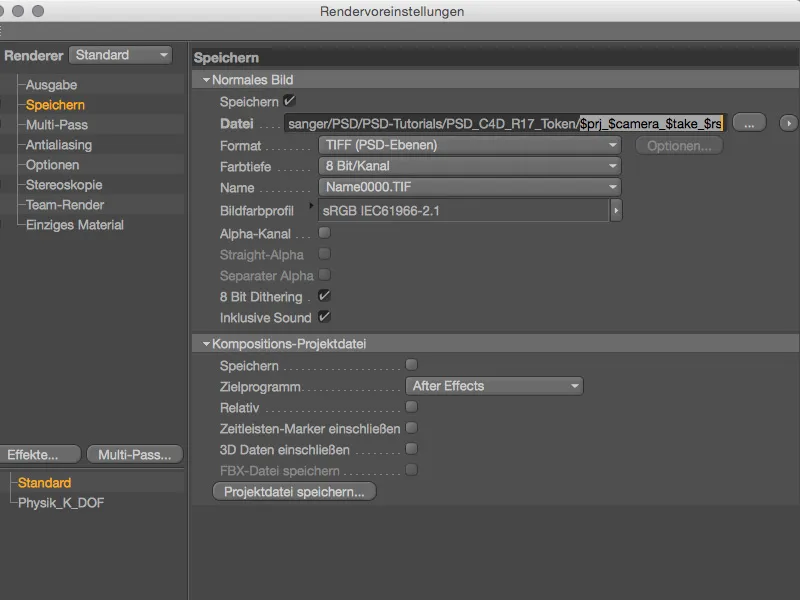800x600 pixels.
Task: Toggle the Separater Alpha checkbox
Action: tap(324, 275)
